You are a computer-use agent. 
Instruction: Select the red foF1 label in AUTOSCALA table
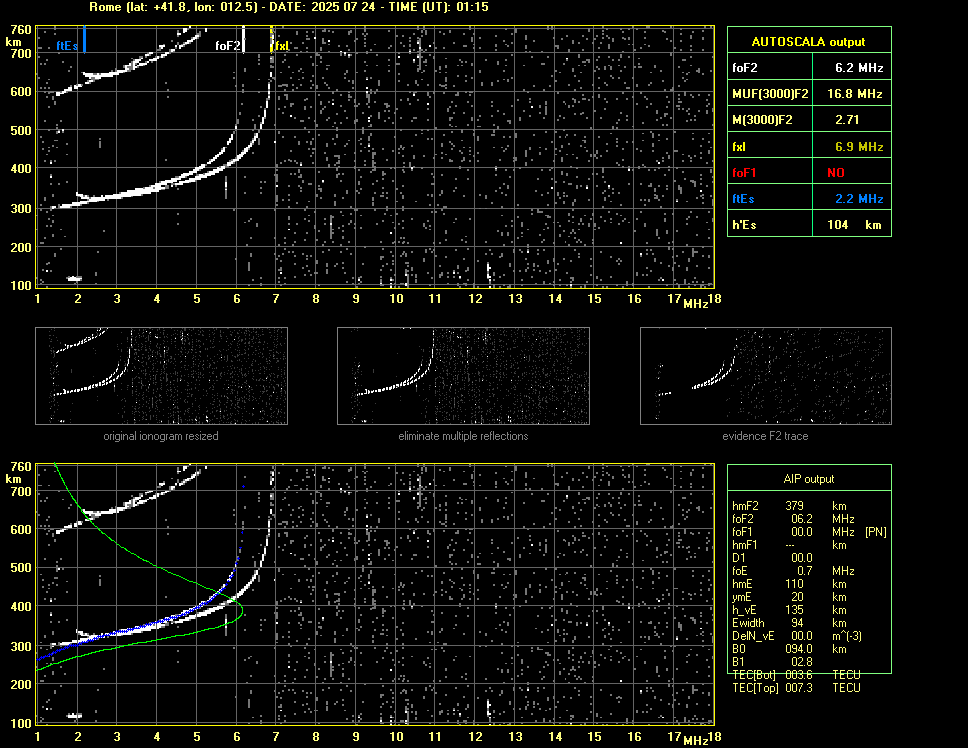(x=743, y=173)
